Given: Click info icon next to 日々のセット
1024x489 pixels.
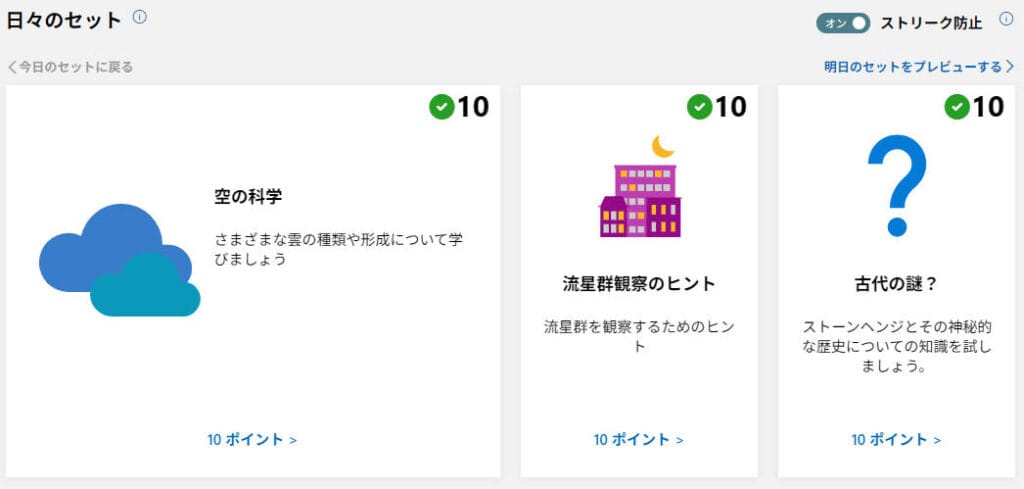Looking at the screenshot, I should (140, 17).
